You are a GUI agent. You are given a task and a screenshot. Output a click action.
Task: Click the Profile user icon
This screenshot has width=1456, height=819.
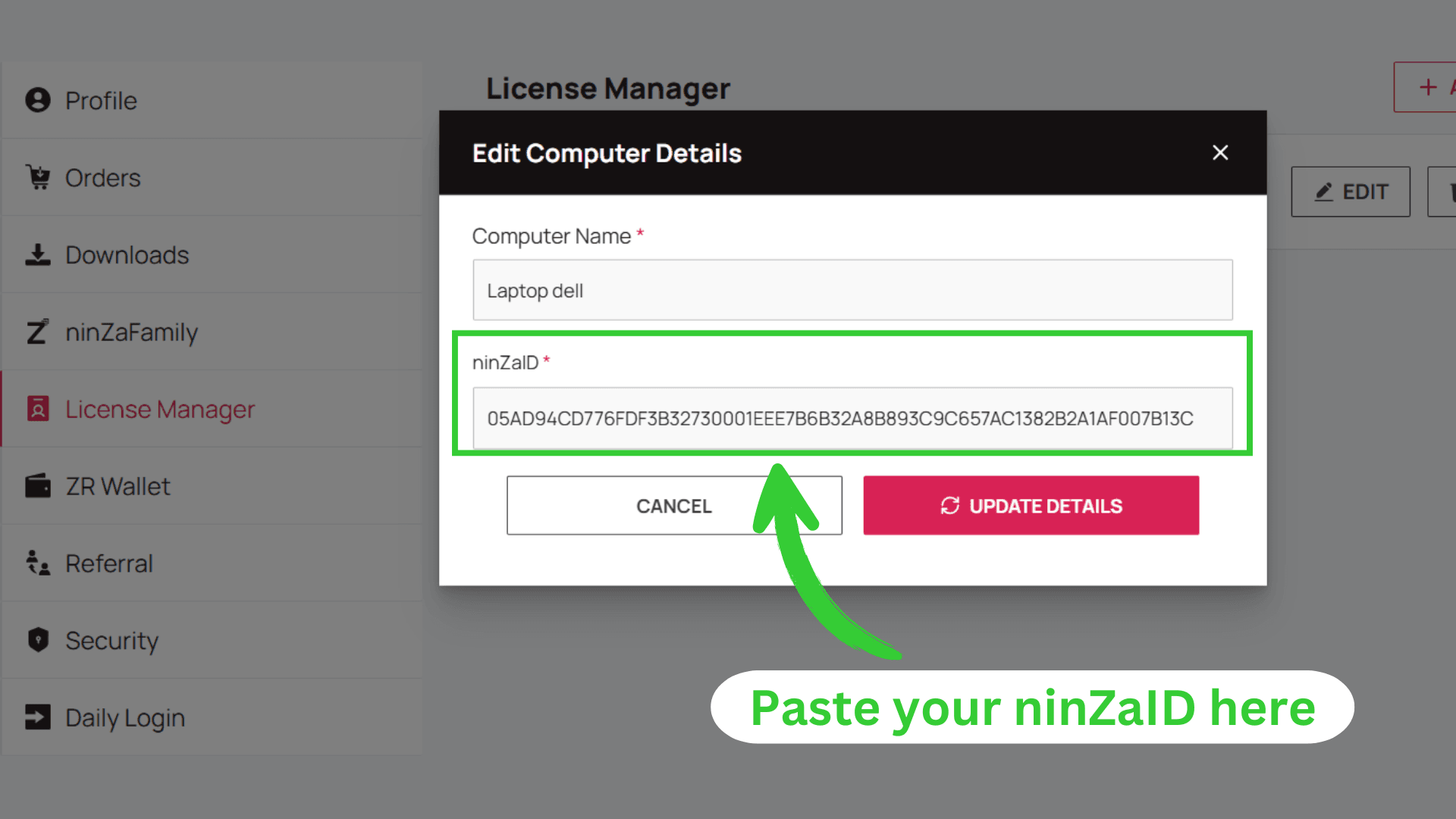click(38, 100)
